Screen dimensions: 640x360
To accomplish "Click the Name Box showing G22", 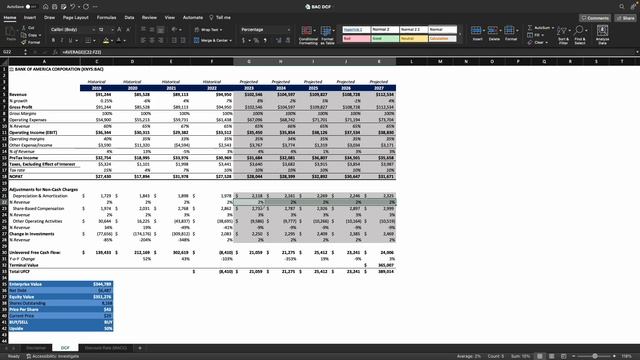I will (12, 52).
